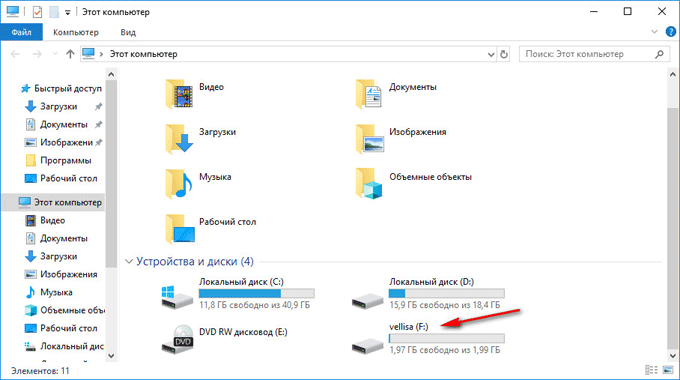680x380 pixels.
Task: Click the main pane scrollbar up arrow
Action: [673, 74]
